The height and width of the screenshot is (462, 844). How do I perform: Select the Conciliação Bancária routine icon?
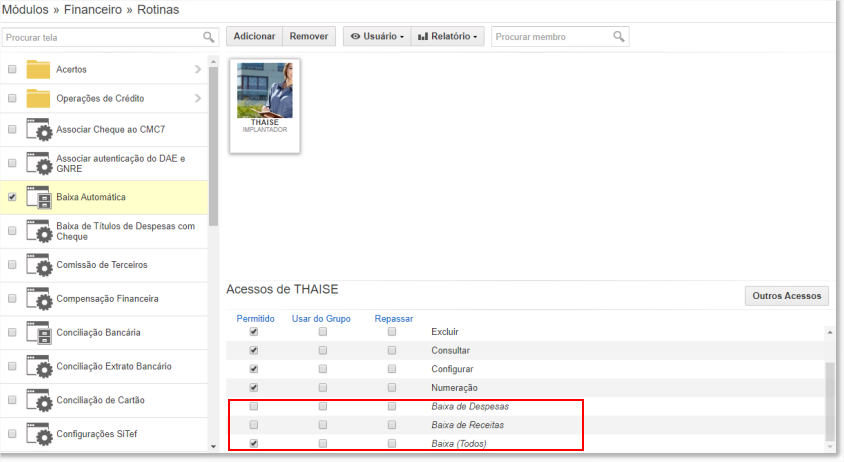click(39, 333)
